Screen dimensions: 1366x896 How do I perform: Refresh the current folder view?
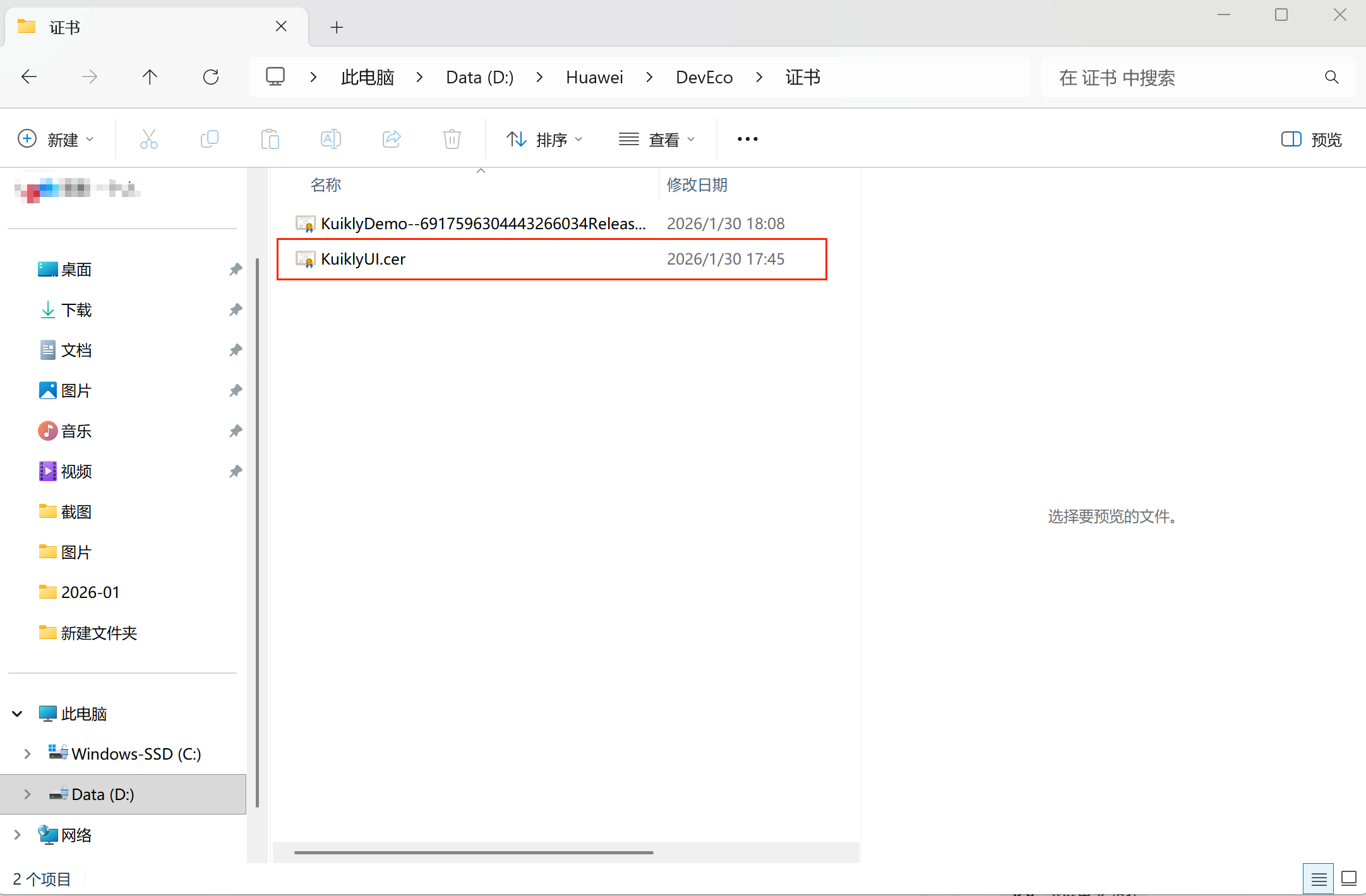click(211, 77)
